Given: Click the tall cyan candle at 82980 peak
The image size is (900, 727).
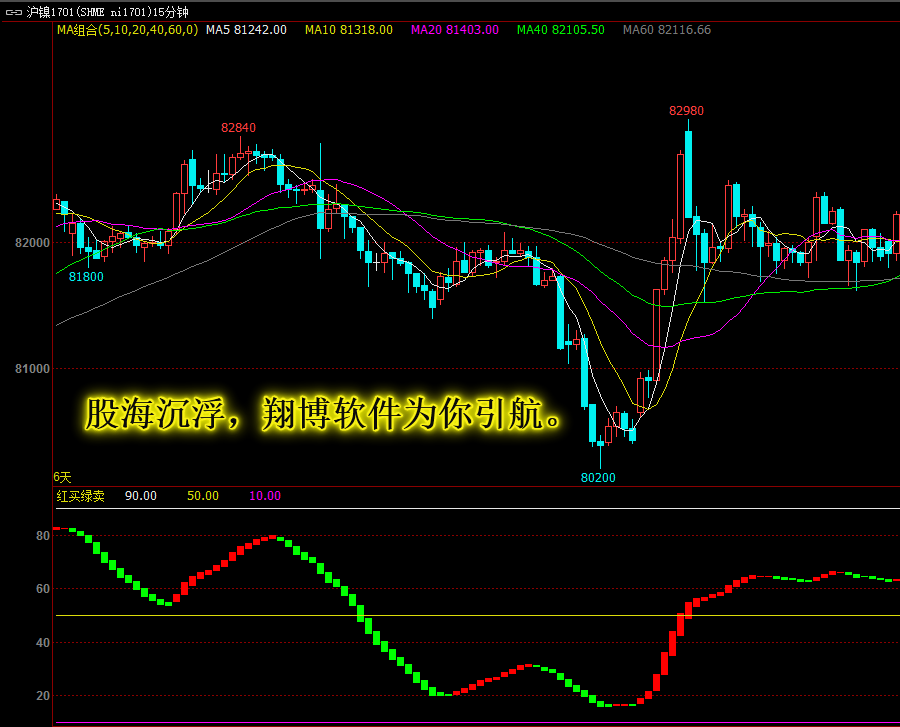Looking at the screenshot, I should tap(688, 174).
